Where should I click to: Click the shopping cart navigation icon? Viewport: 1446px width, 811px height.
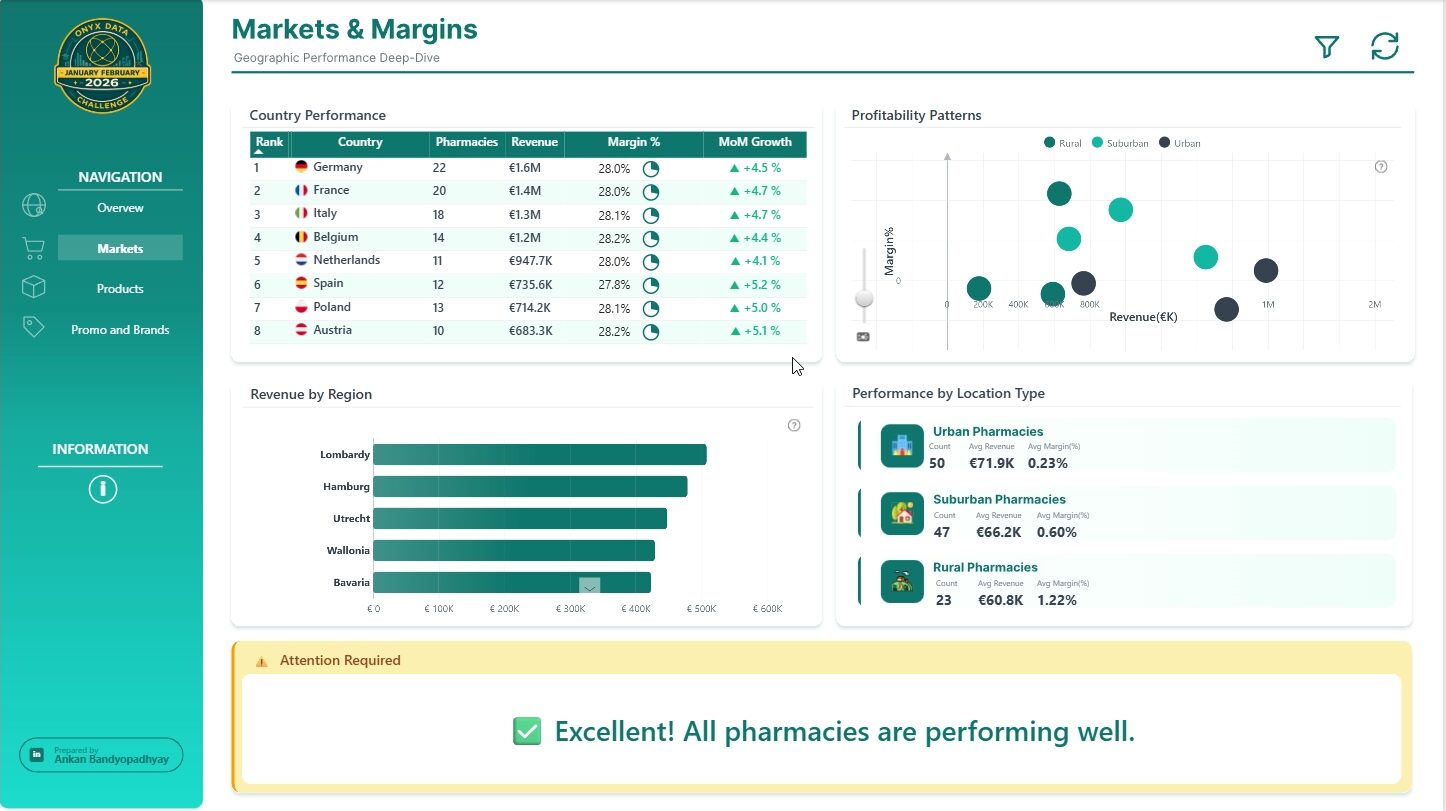coord(34,248)
